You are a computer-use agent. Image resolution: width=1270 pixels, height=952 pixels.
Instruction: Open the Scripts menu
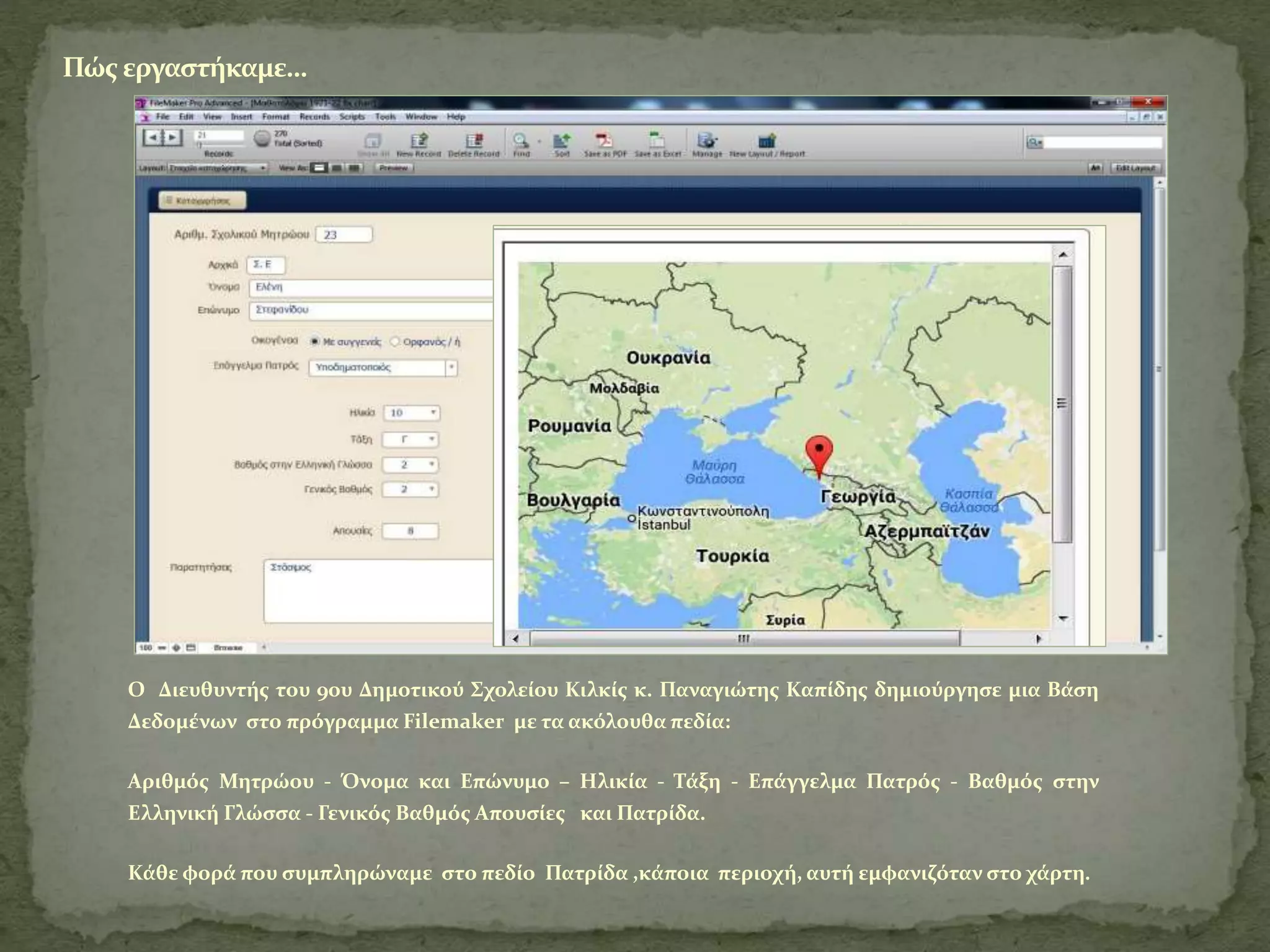352,117
